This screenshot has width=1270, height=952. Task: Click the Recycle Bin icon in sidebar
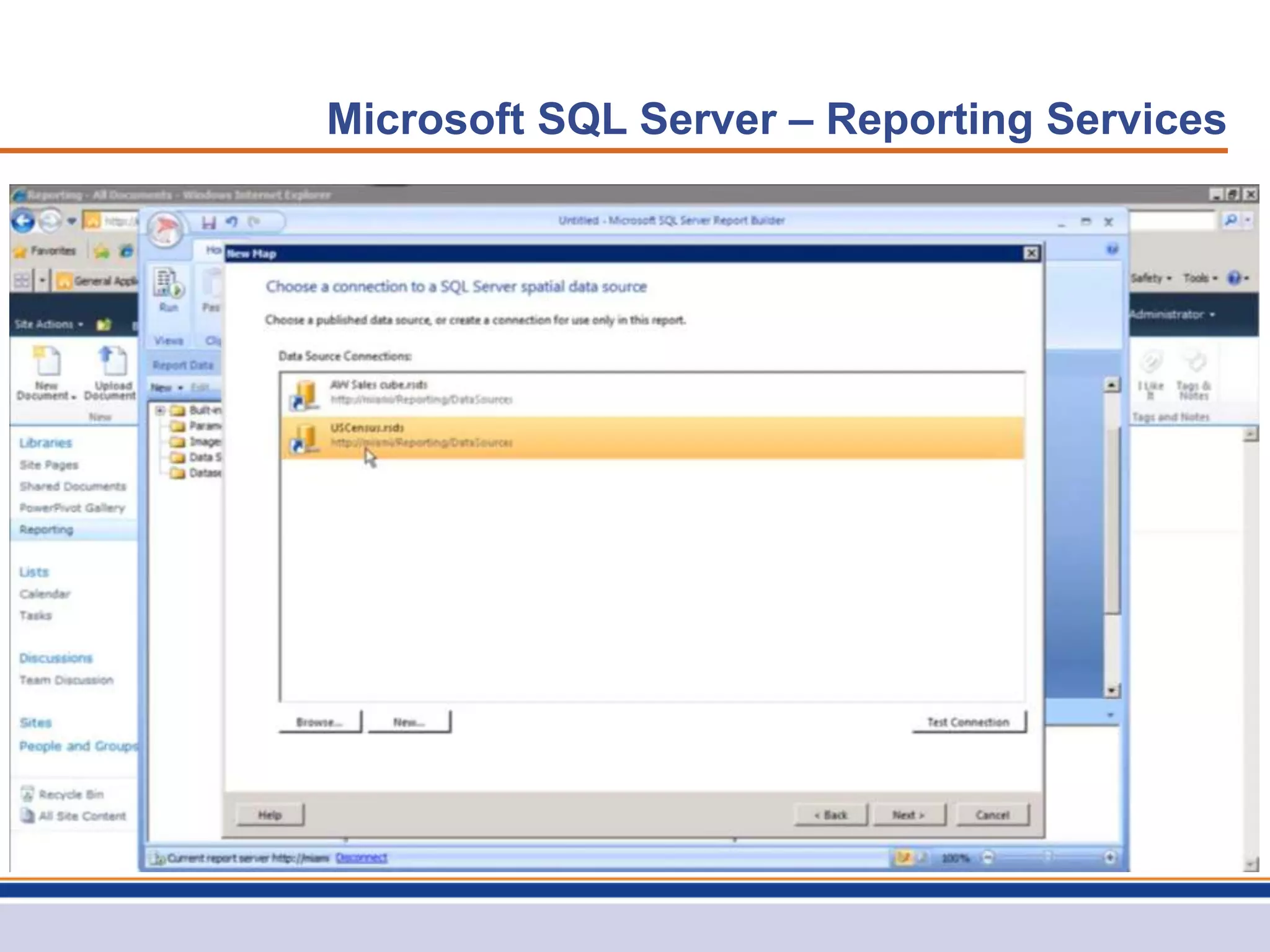pos(27,794)
